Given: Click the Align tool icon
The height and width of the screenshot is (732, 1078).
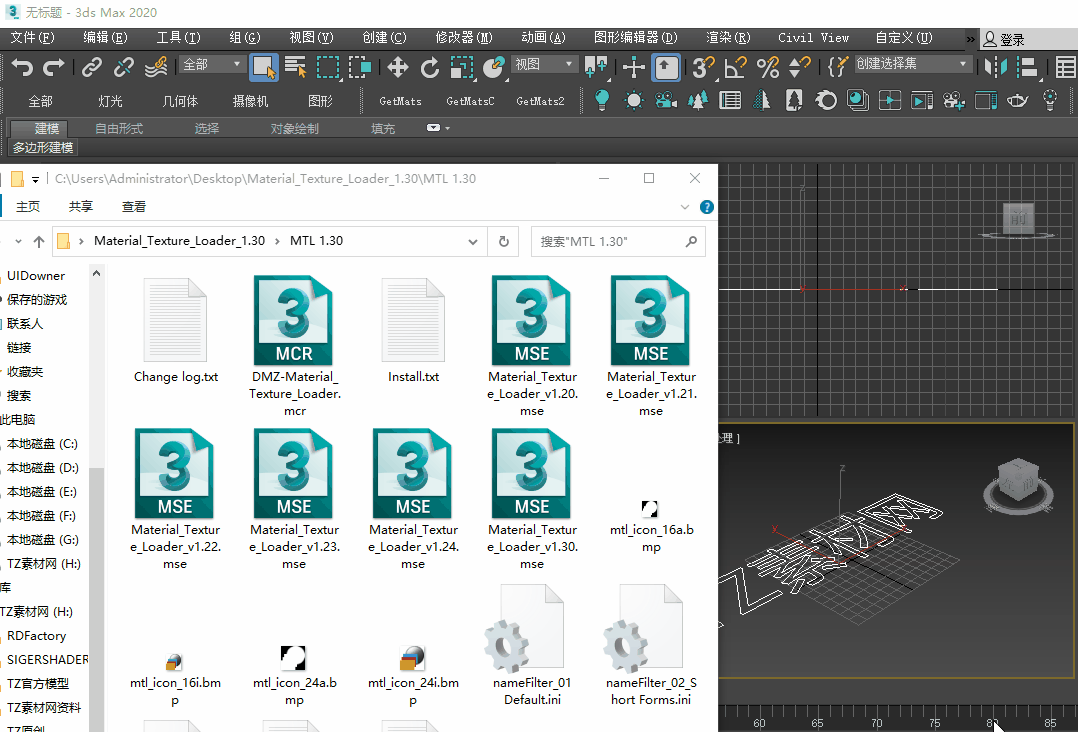Looking at the screenshot, I should 1027,67.
